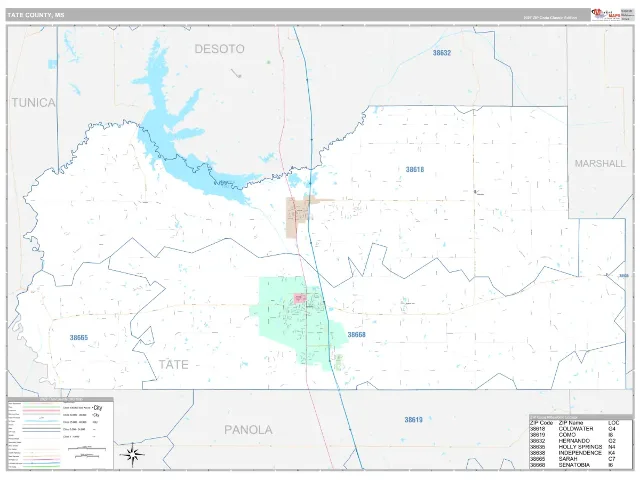
Task: Click INDEPENDENCE in the ZIP index table
Action: [x=580, y=453]
